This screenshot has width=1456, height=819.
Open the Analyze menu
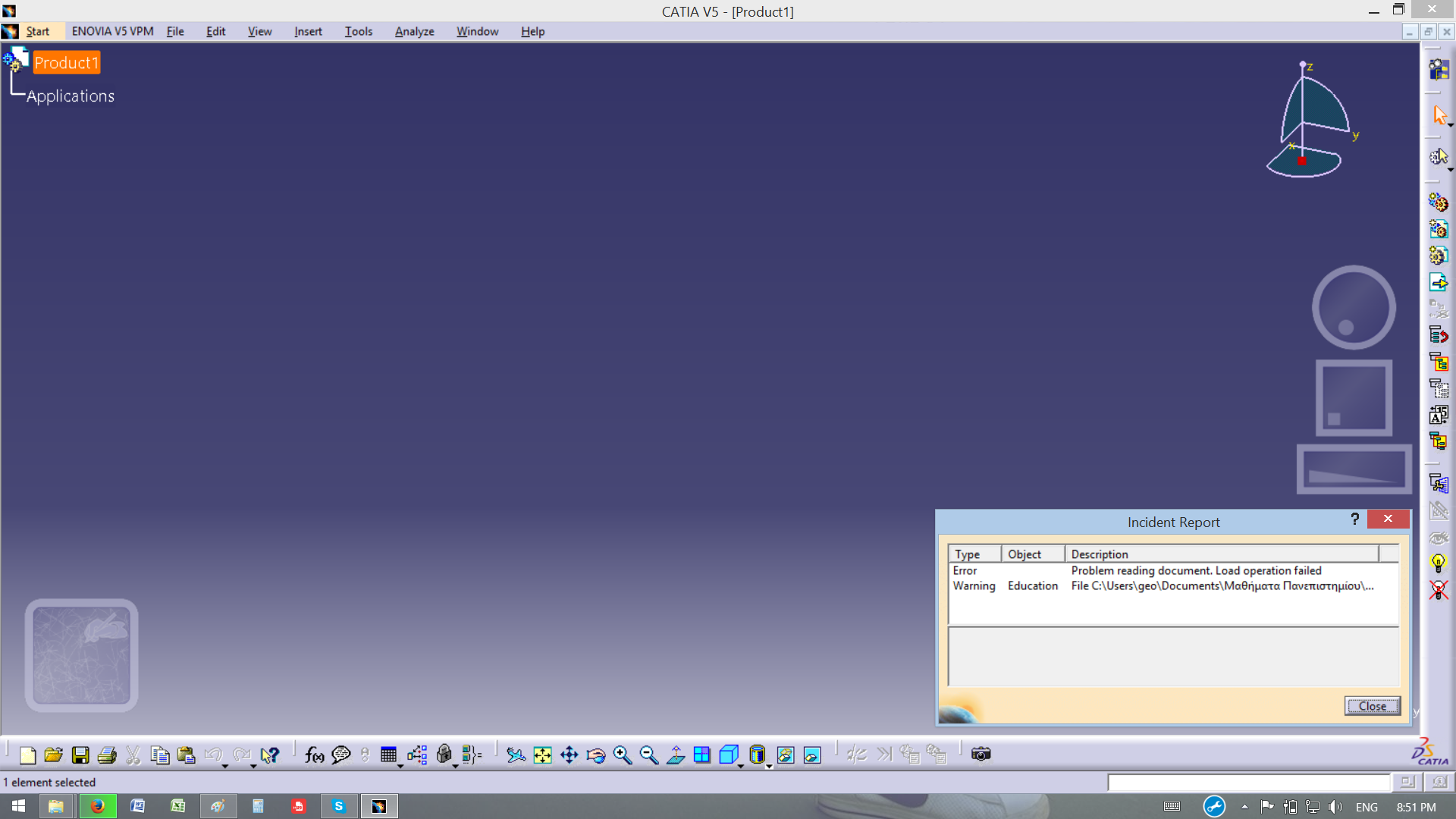(414, 31)
